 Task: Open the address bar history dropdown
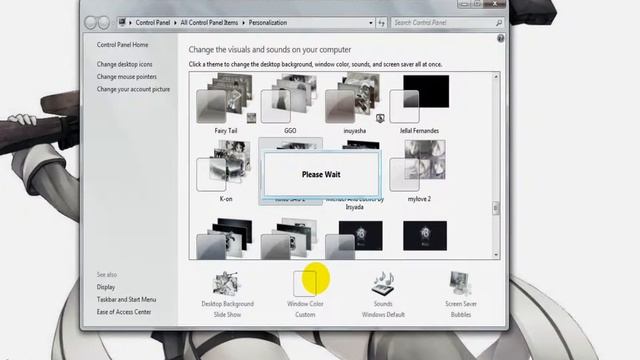pyautogui.click(x=371, y=23)
